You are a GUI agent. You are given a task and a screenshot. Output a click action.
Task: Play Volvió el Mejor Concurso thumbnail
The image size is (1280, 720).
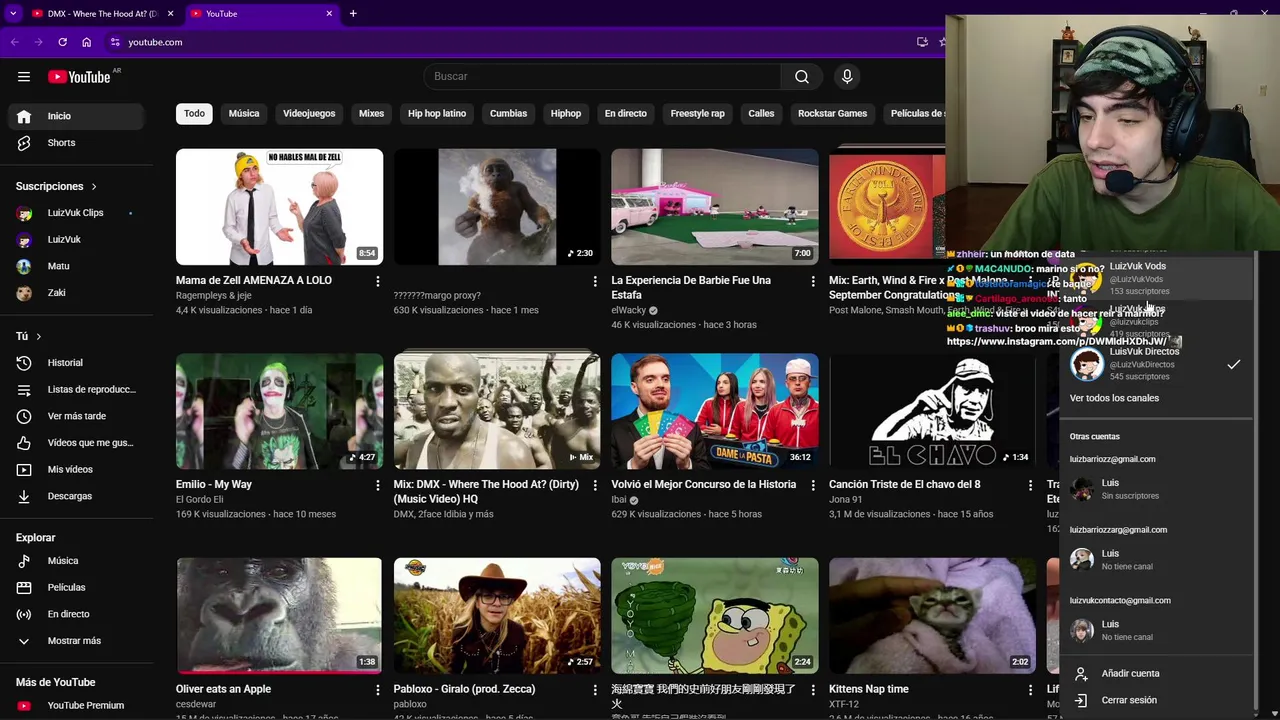pos(714,411)
